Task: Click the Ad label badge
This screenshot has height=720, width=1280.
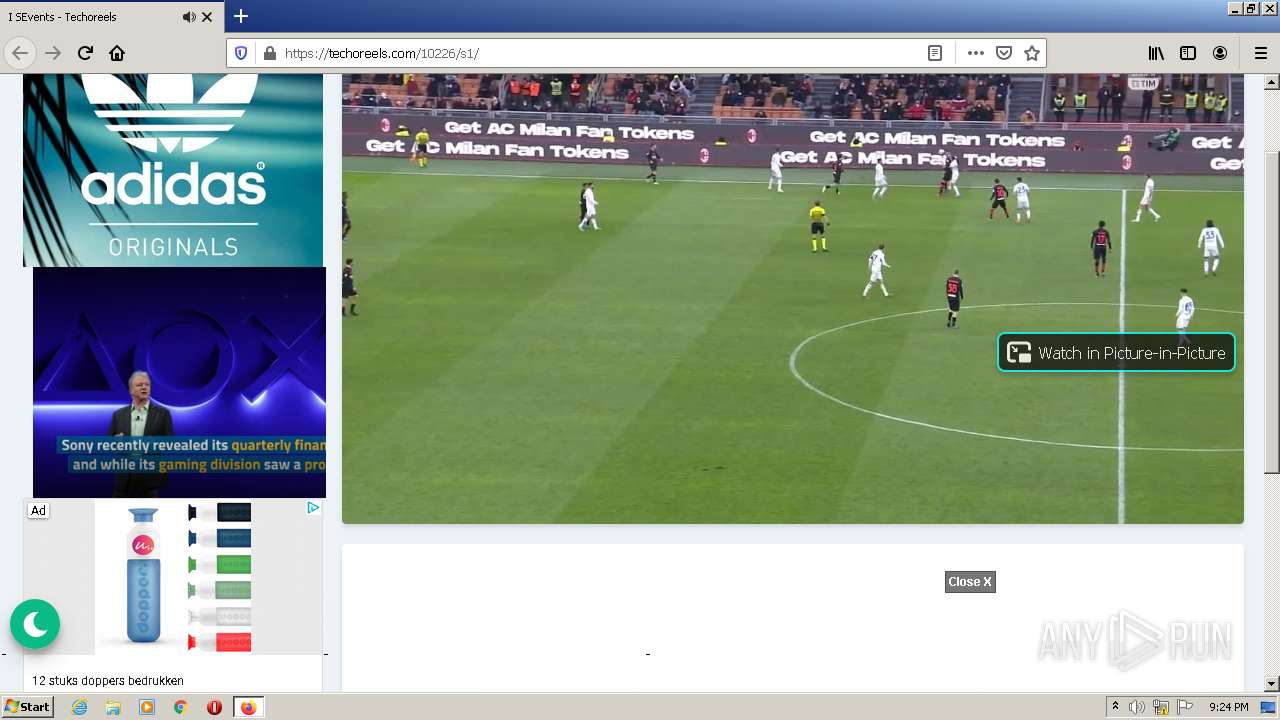Action: tap(38, 510)
